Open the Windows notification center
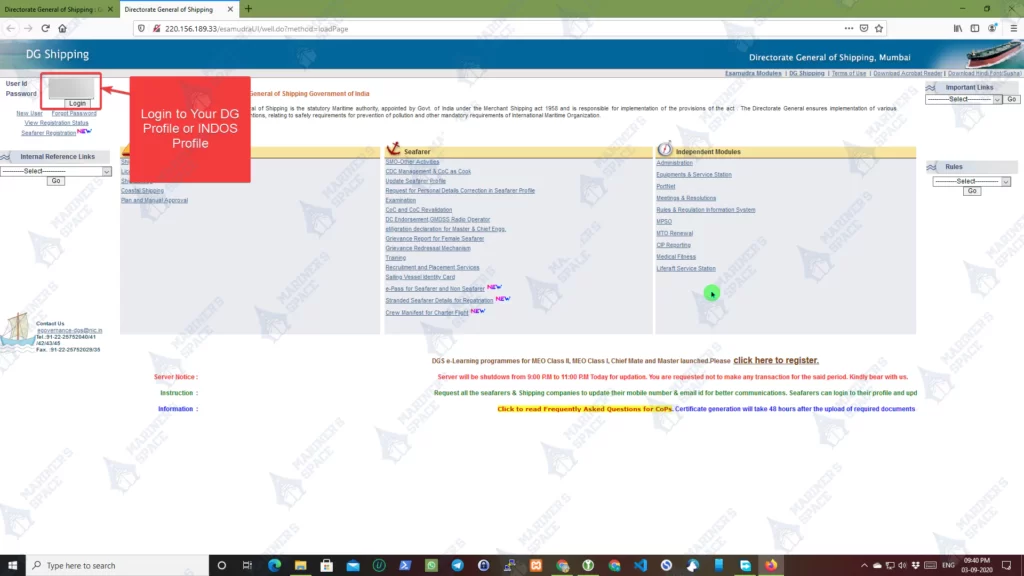Screen dimensions: 1024x576 tap(1006, 566)
